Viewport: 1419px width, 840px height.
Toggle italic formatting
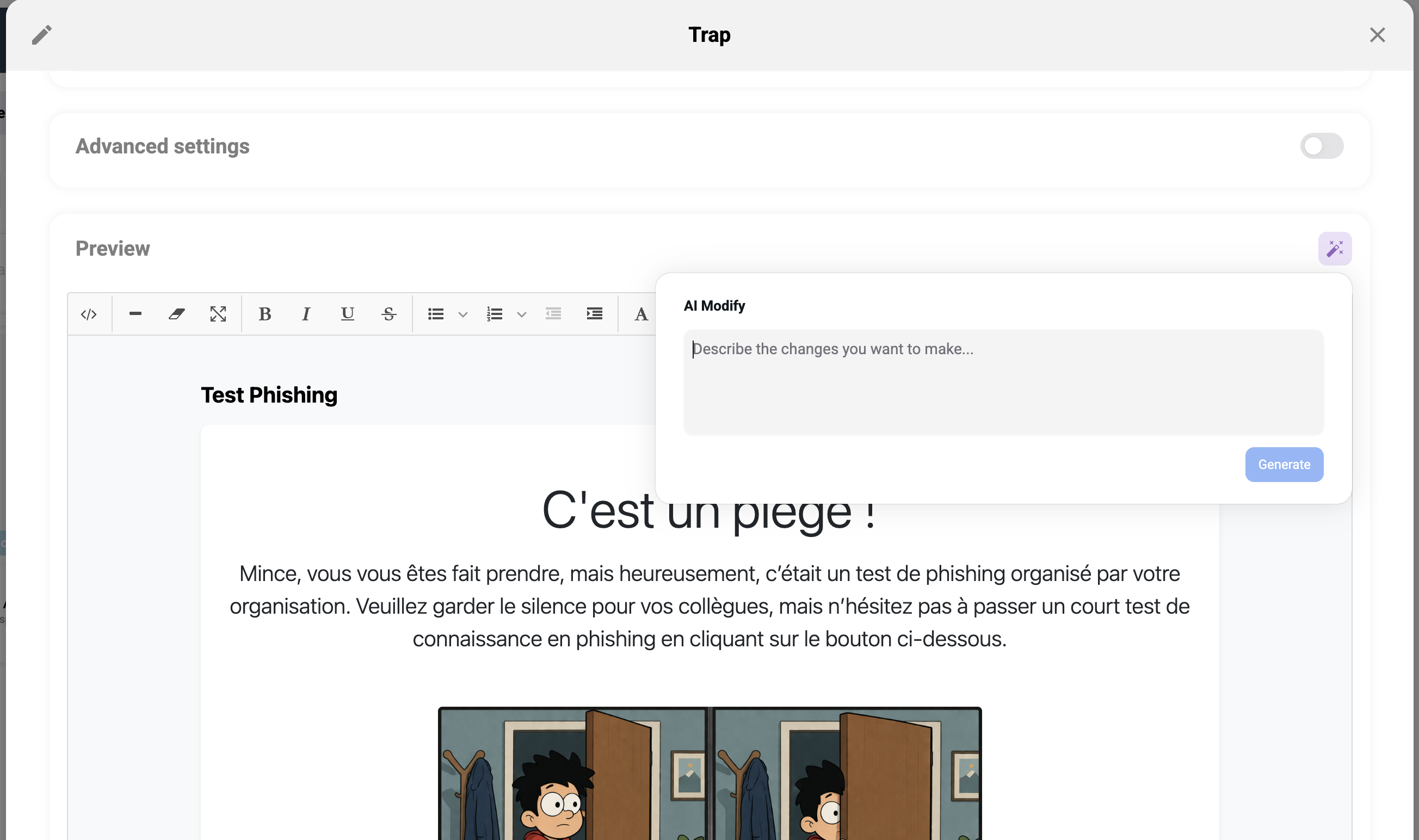tap(306, 313)
